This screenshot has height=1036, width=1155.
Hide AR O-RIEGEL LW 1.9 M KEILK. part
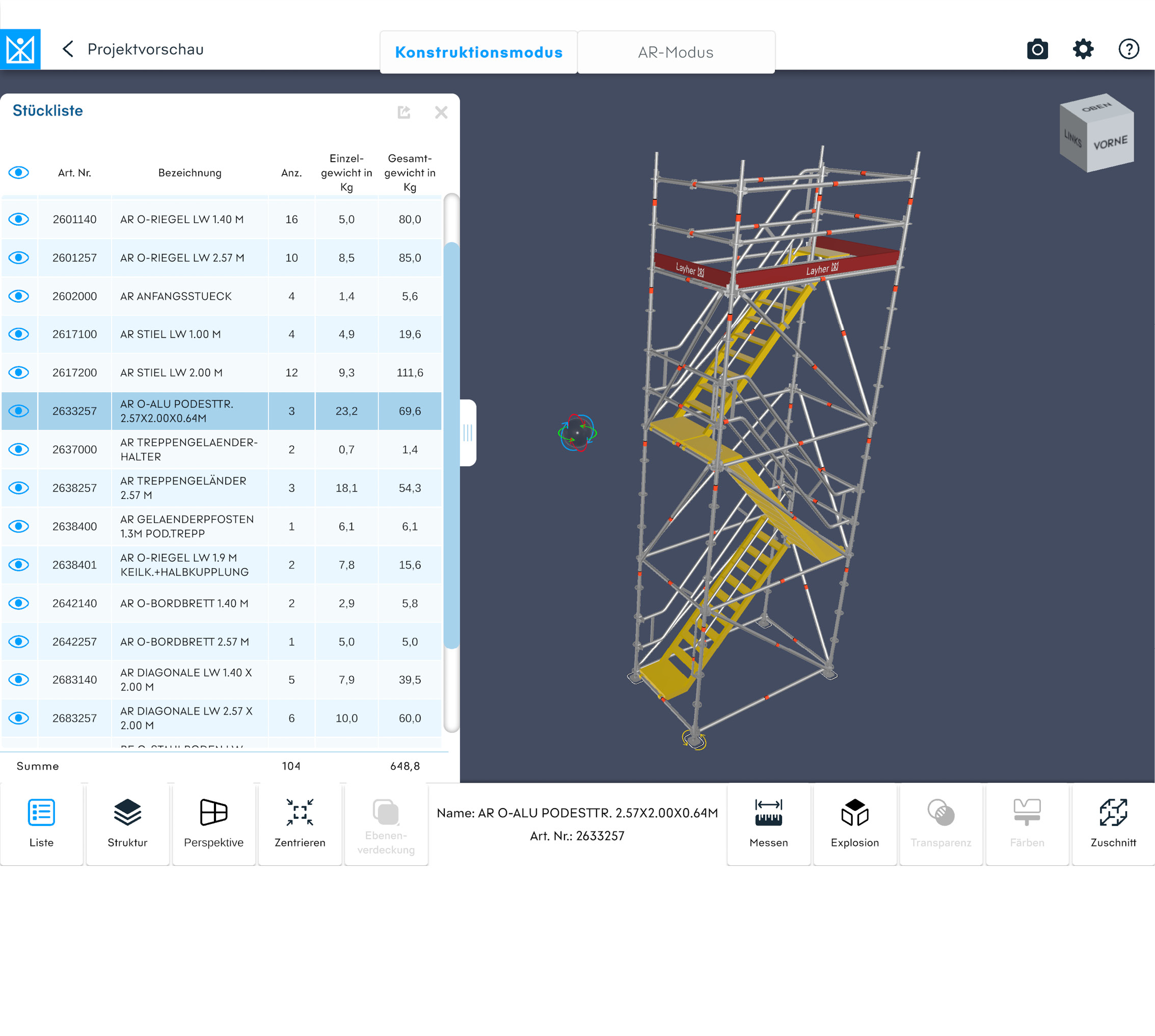19,565
